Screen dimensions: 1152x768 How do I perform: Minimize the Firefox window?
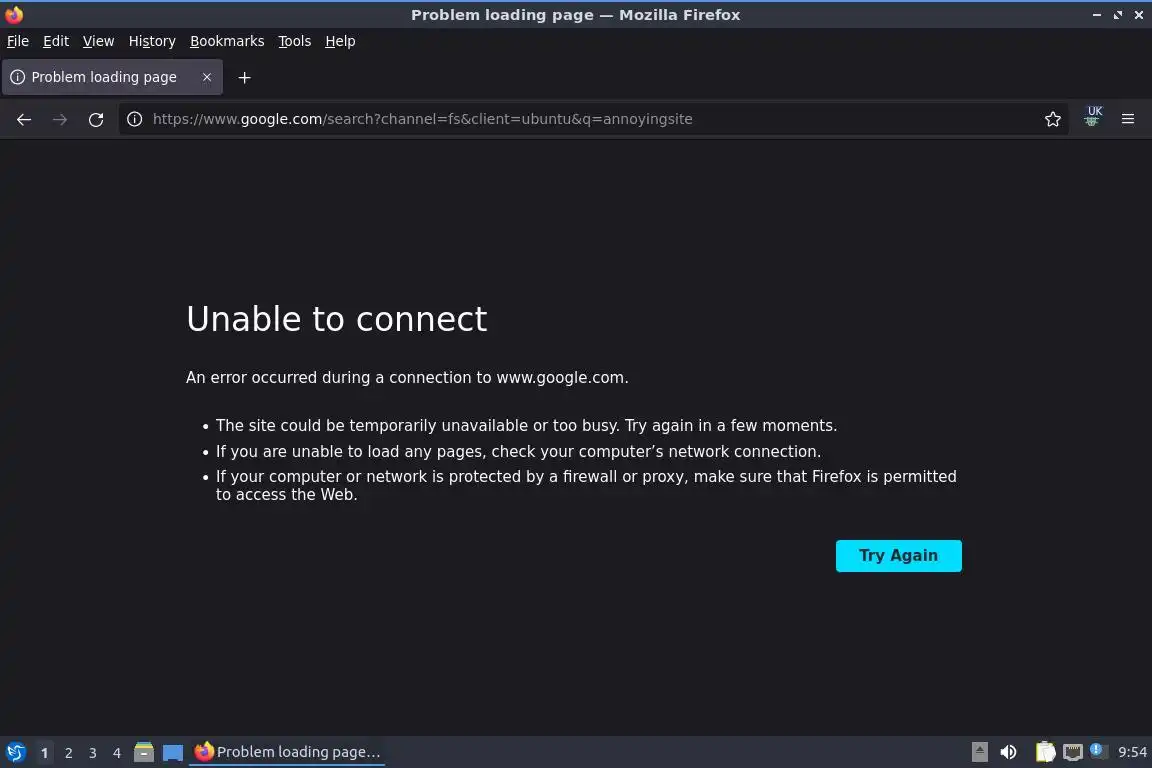[1097, 15]
